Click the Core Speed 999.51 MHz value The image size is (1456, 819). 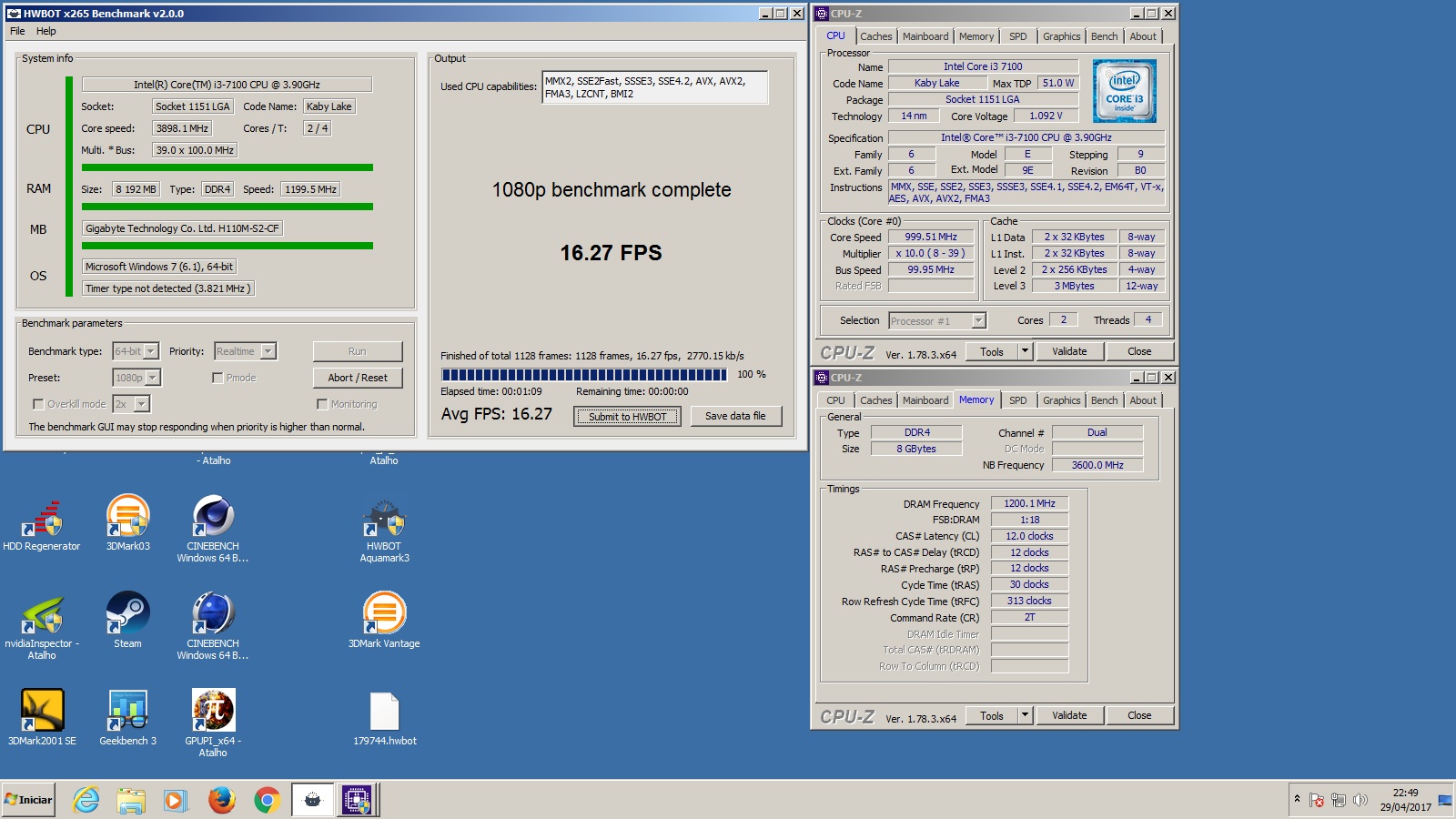(931, 237)
